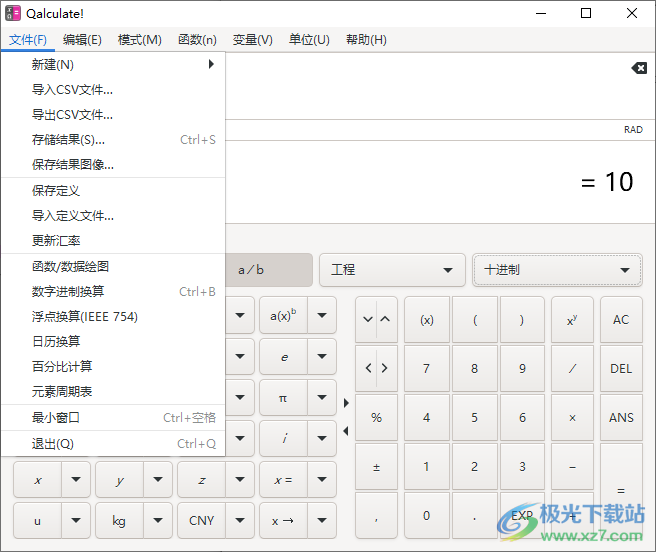
Task: Expand dropdown arrow next to CNY
Action: tap(240, 521)
